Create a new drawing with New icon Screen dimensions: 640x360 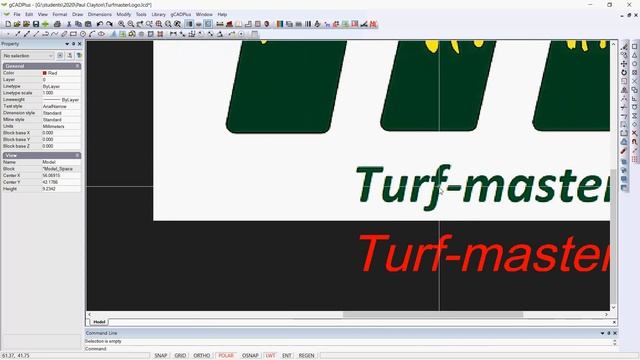(x=8, y=24)
